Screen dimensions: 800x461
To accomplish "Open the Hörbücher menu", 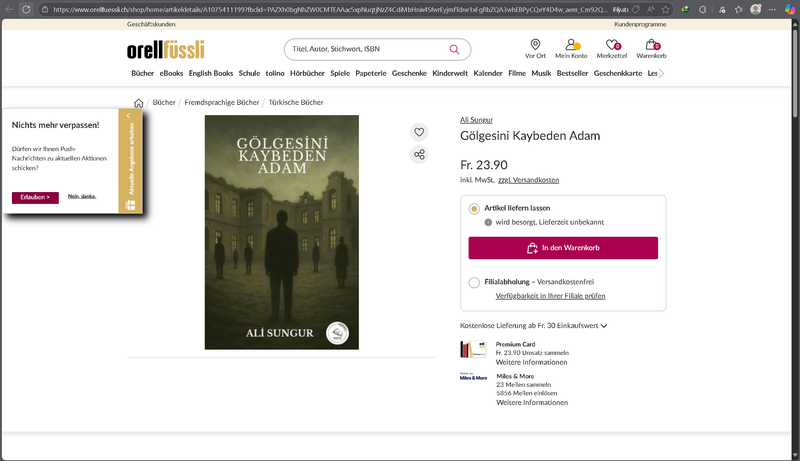I will click(x=307, y=73).
